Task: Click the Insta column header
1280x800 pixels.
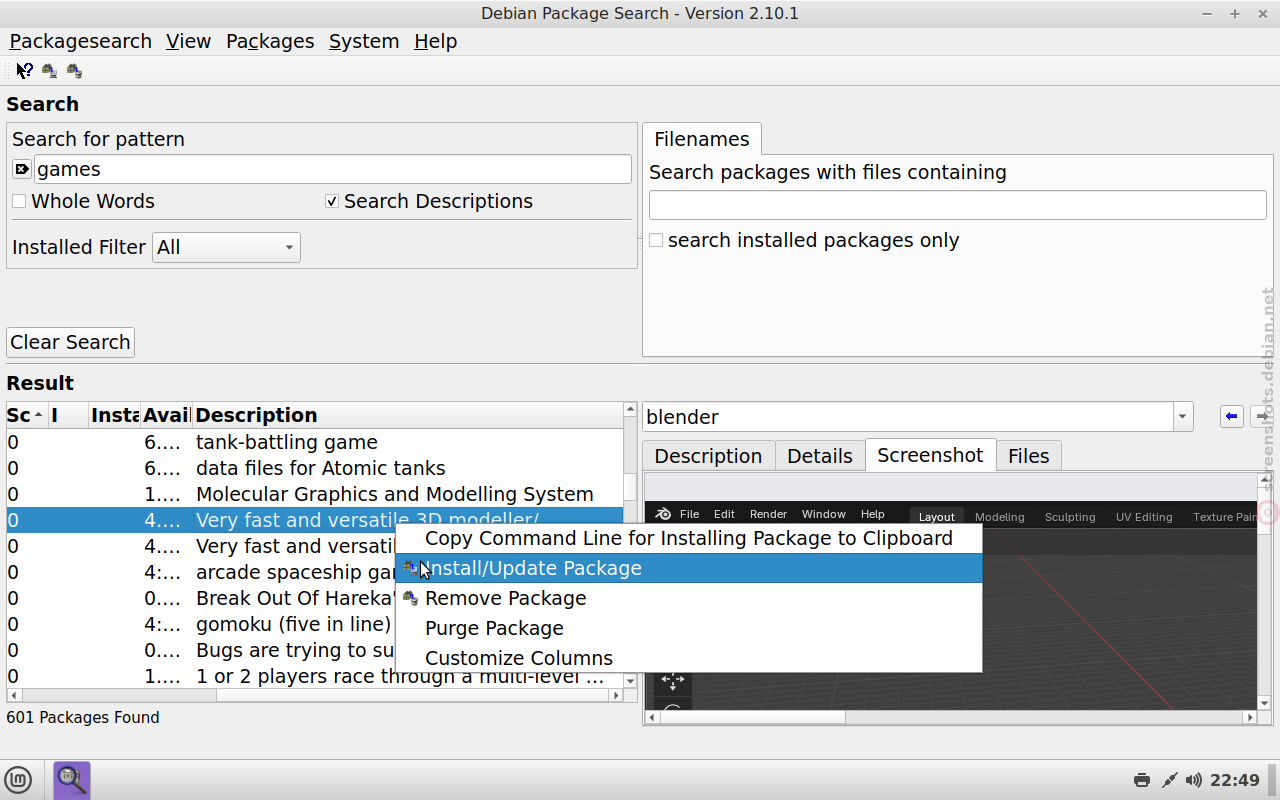Action: [114, 415]
